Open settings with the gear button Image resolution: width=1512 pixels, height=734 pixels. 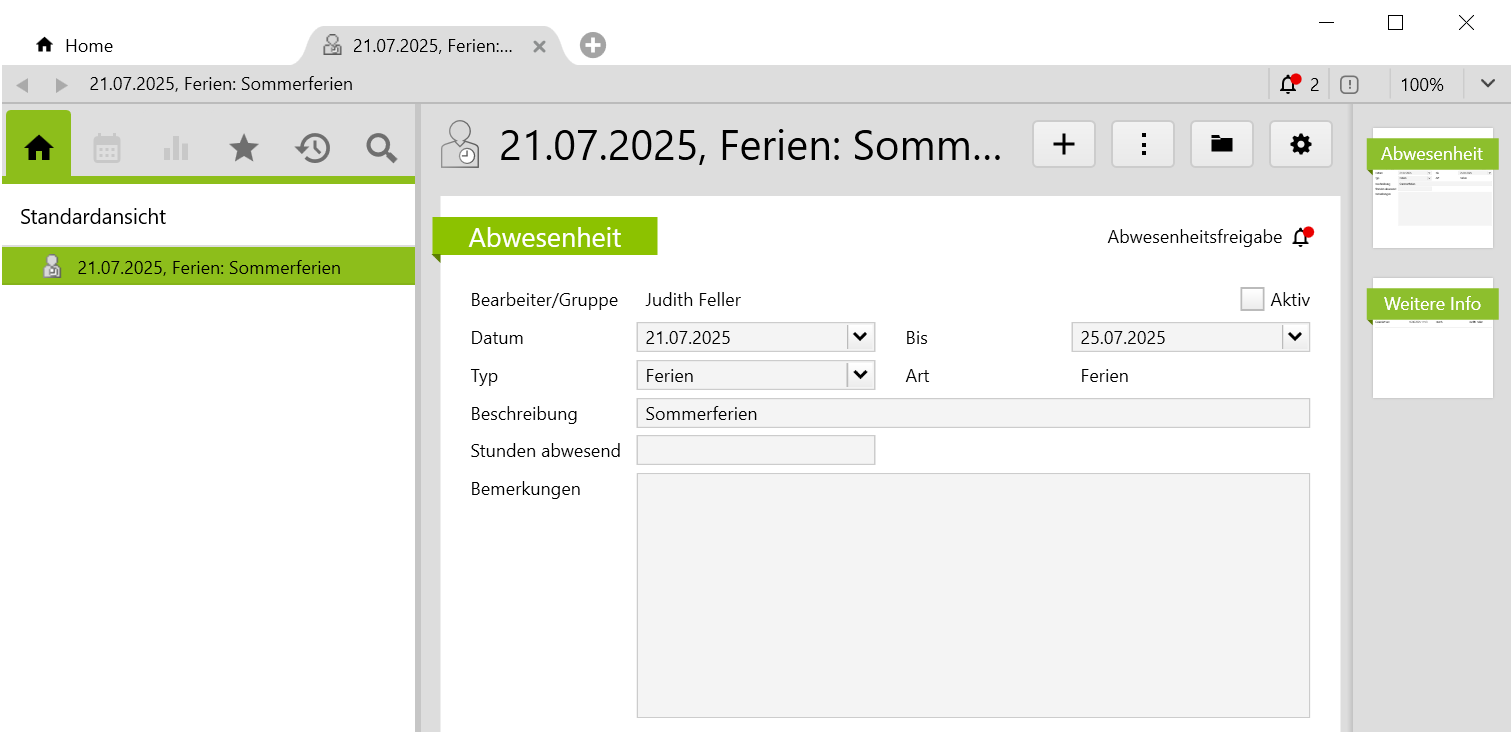[x=1300, y=145]
